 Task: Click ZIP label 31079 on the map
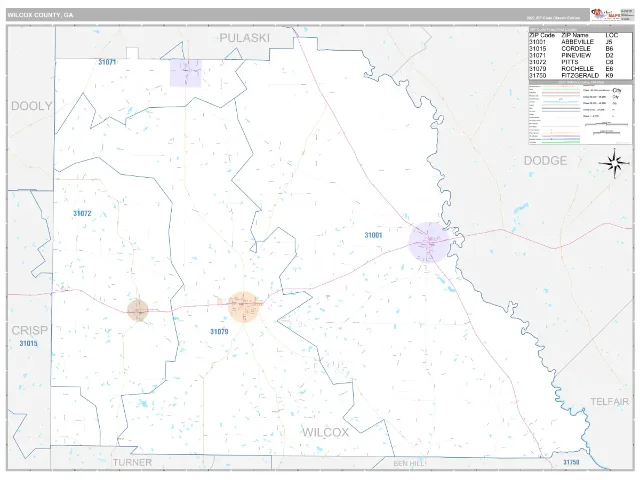[219, 332]
